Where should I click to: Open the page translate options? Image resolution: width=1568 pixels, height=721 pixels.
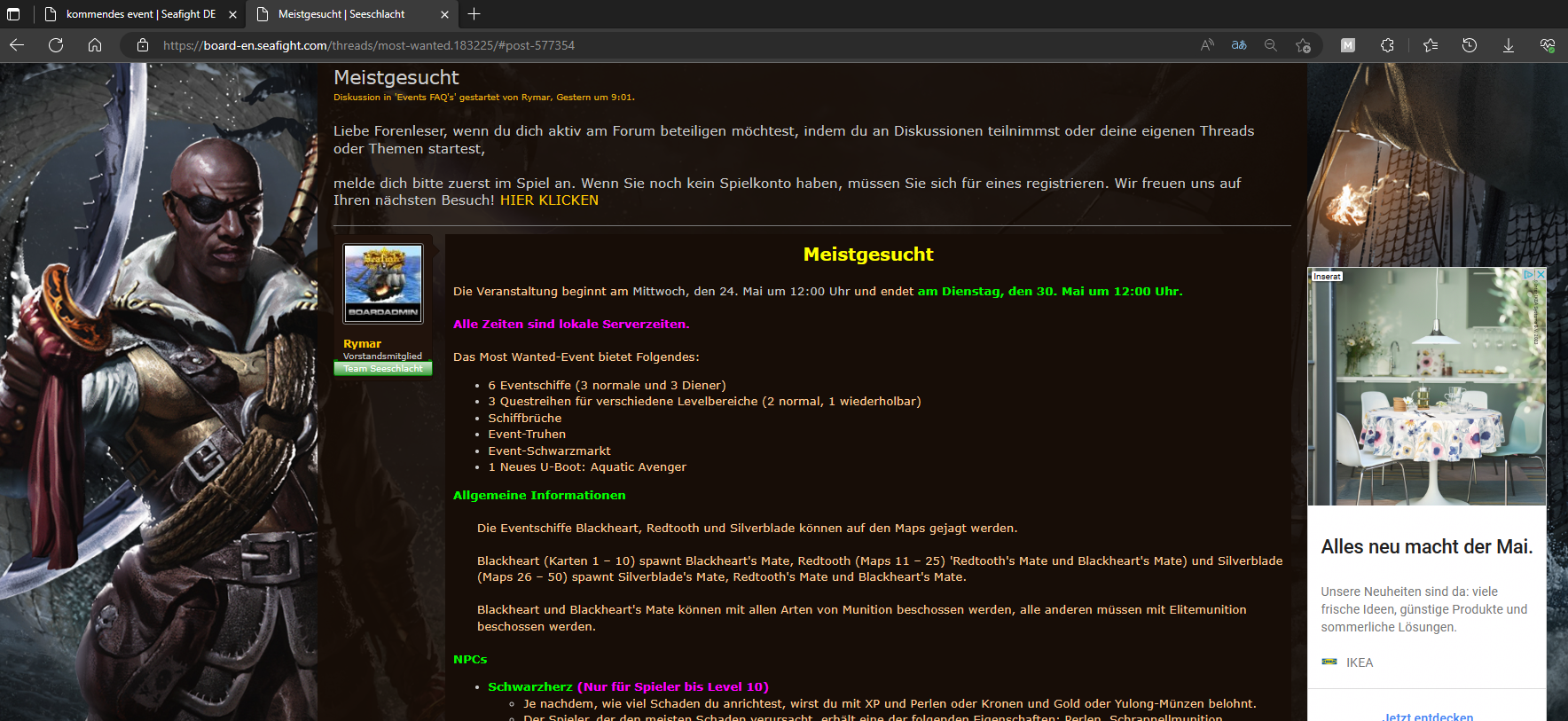coord(1239,45)
